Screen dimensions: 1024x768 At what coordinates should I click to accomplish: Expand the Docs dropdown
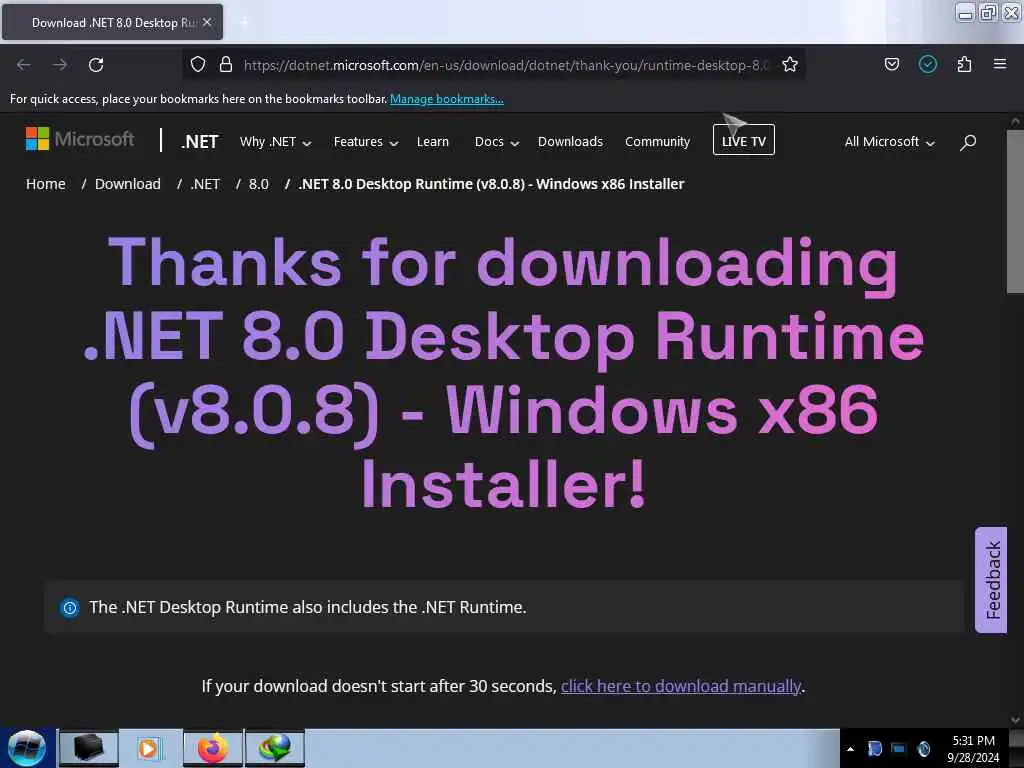coord(496,142)
